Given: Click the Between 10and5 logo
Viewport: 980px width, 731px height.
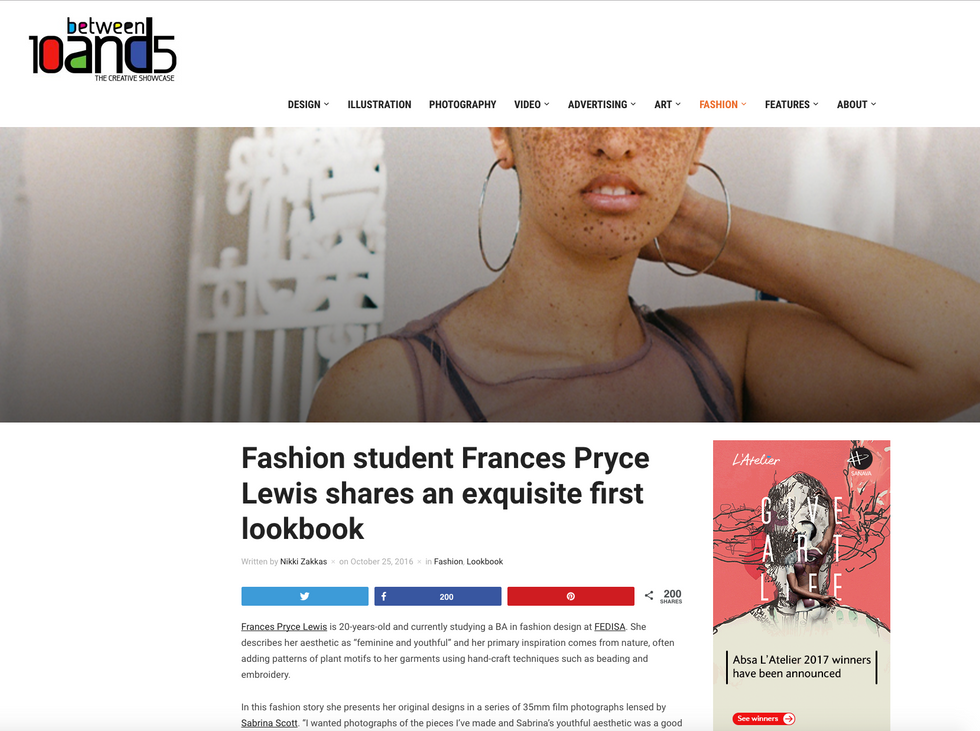Looking at the screenshot, I should [102, 49].
